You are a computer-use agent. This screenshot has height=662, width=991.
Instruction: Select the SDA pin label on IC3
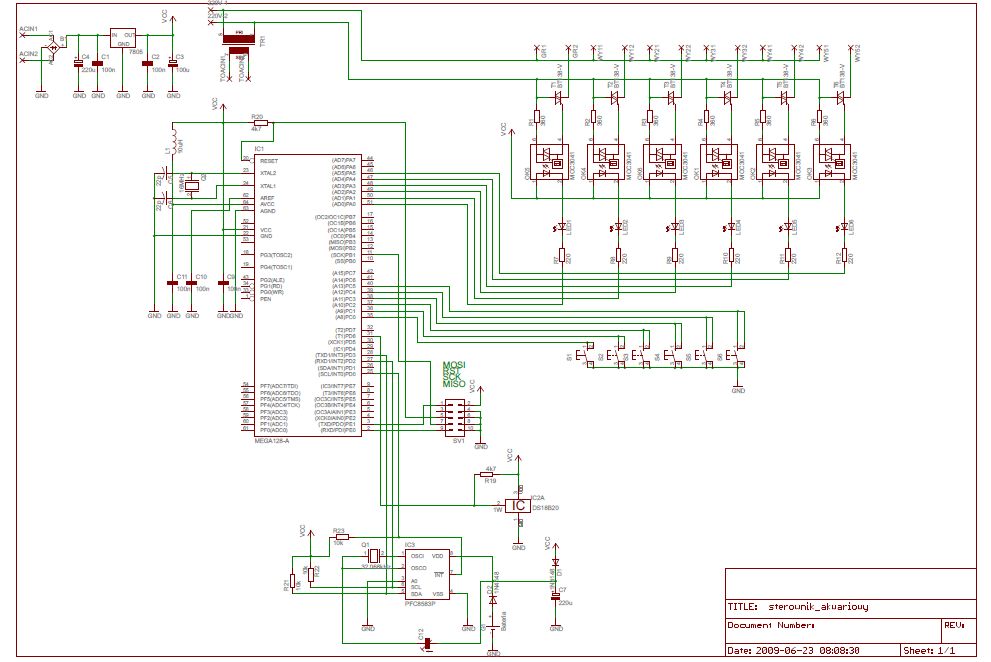coord(416,594)
